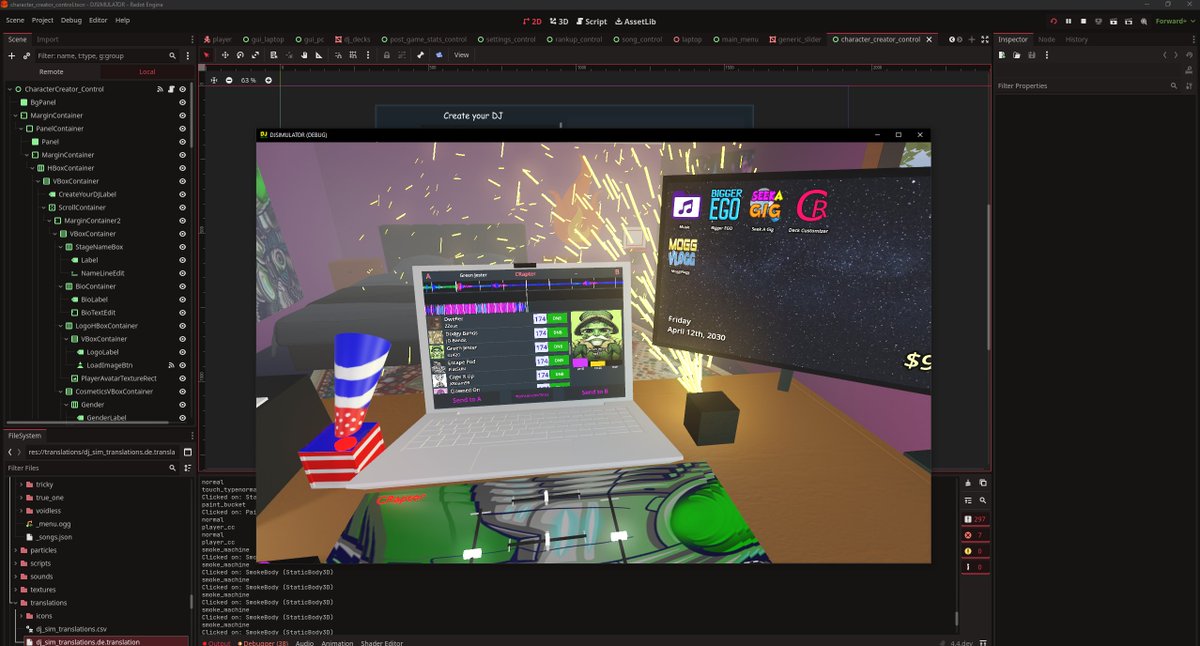Select the Scale mode tool
Viewport: 1200px width, 646px height.
(256, 55)
